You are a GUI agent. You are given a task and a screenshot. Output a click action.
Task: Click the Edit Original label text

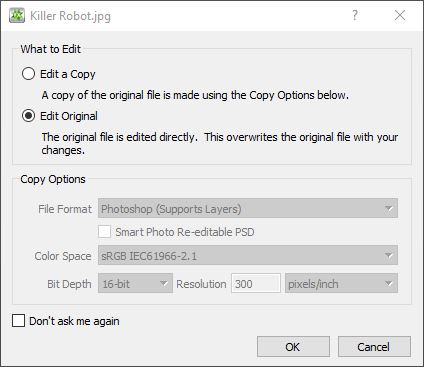pyautogui.click(x=69, y=116)
